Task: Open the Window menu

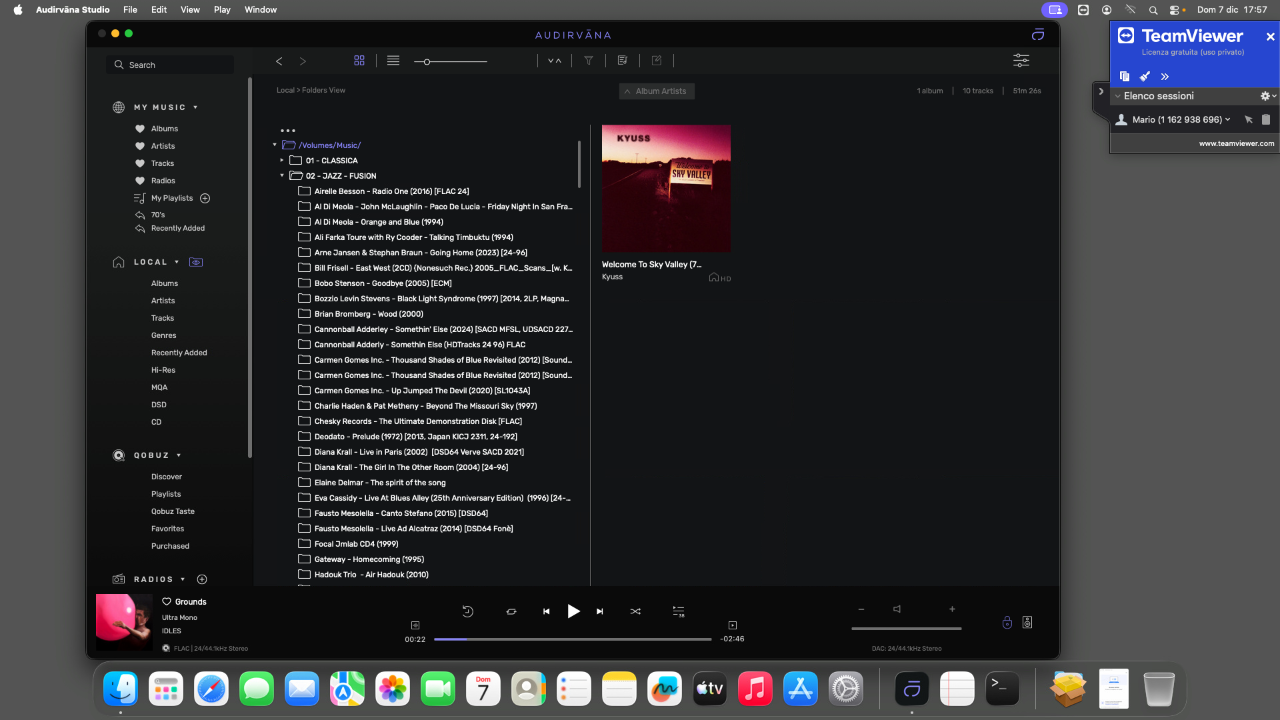Action: tap(260, 9)
